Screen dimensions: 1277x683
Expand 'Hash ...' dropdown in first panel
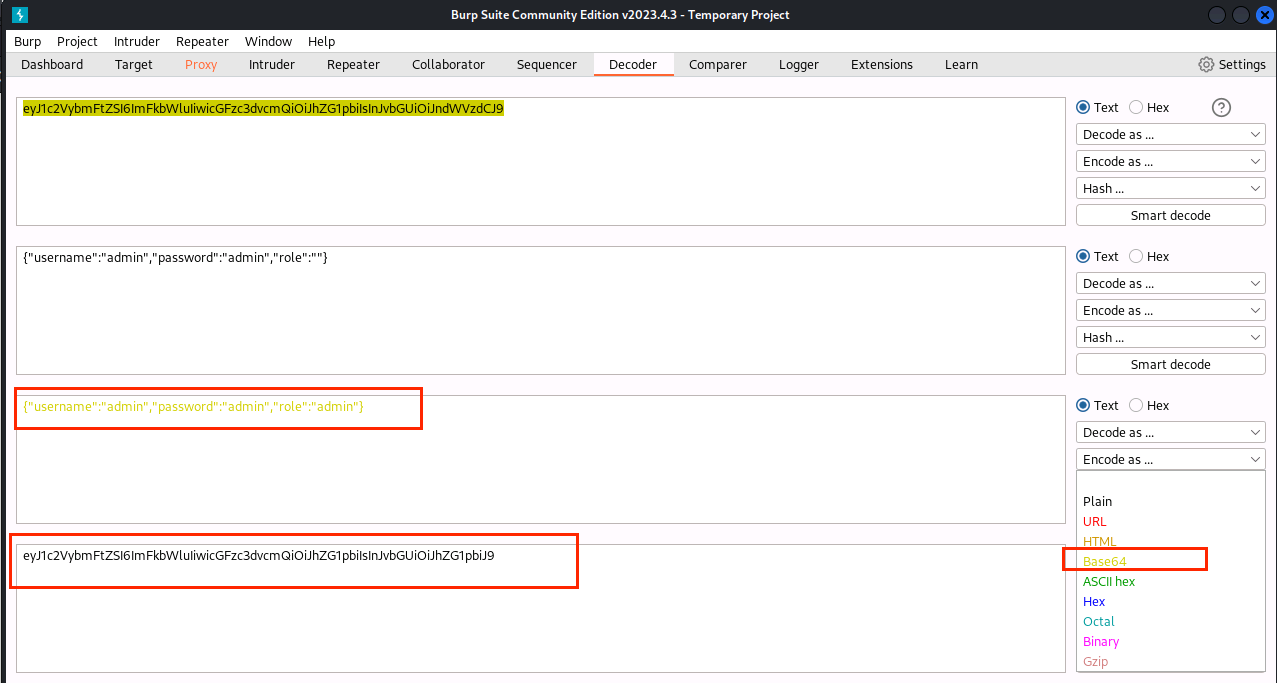1171,188
